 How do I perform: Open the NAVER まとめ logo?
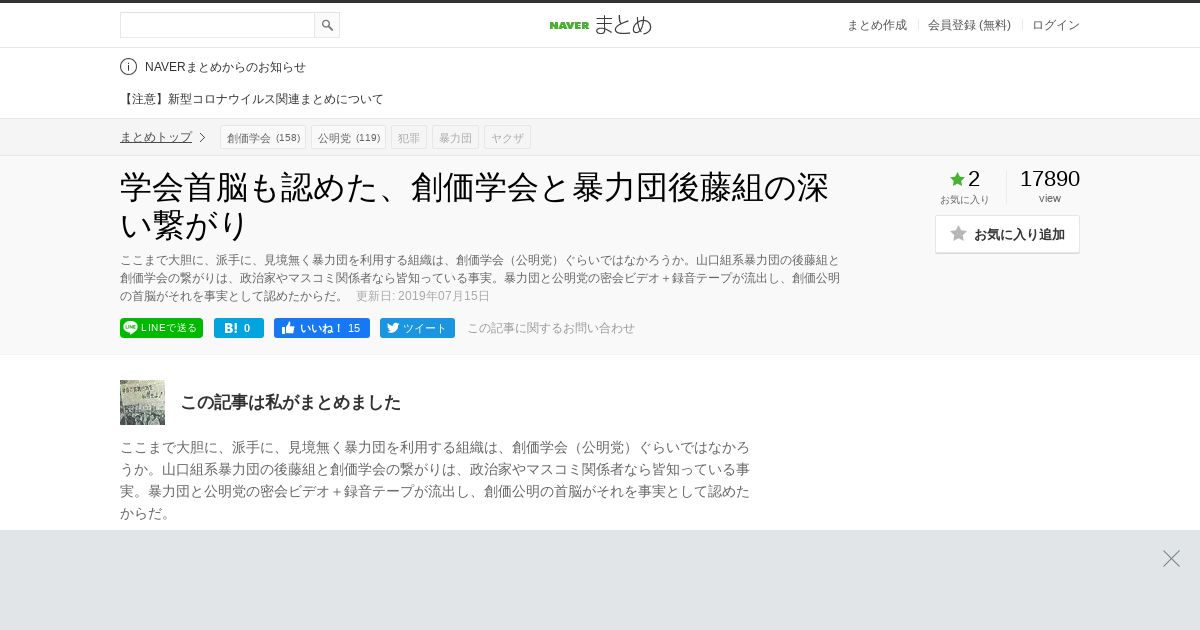[600, 25]
